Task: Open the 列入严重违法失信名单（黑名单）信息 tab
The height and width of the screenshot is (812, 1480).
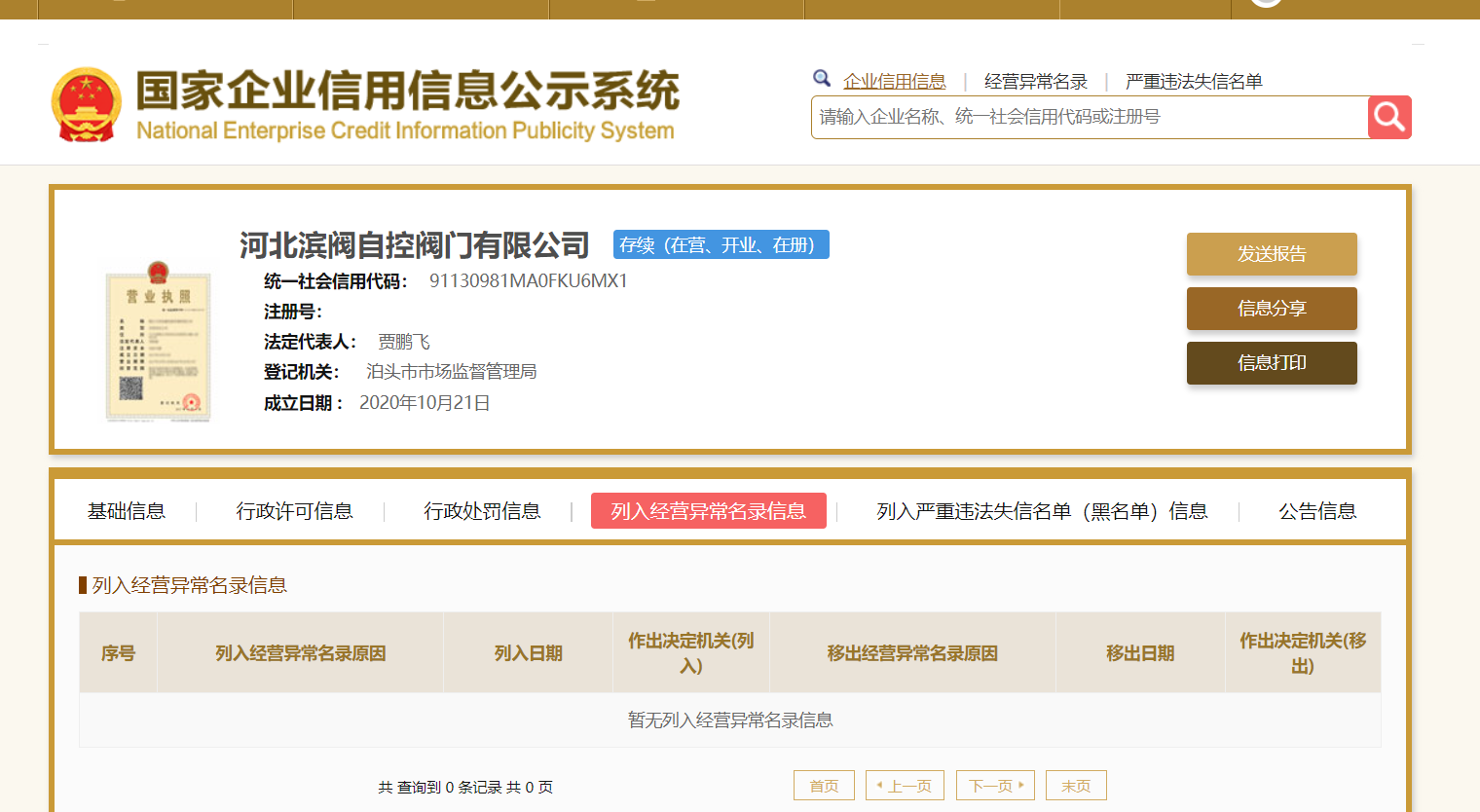Action: [x=1041, y=511]
